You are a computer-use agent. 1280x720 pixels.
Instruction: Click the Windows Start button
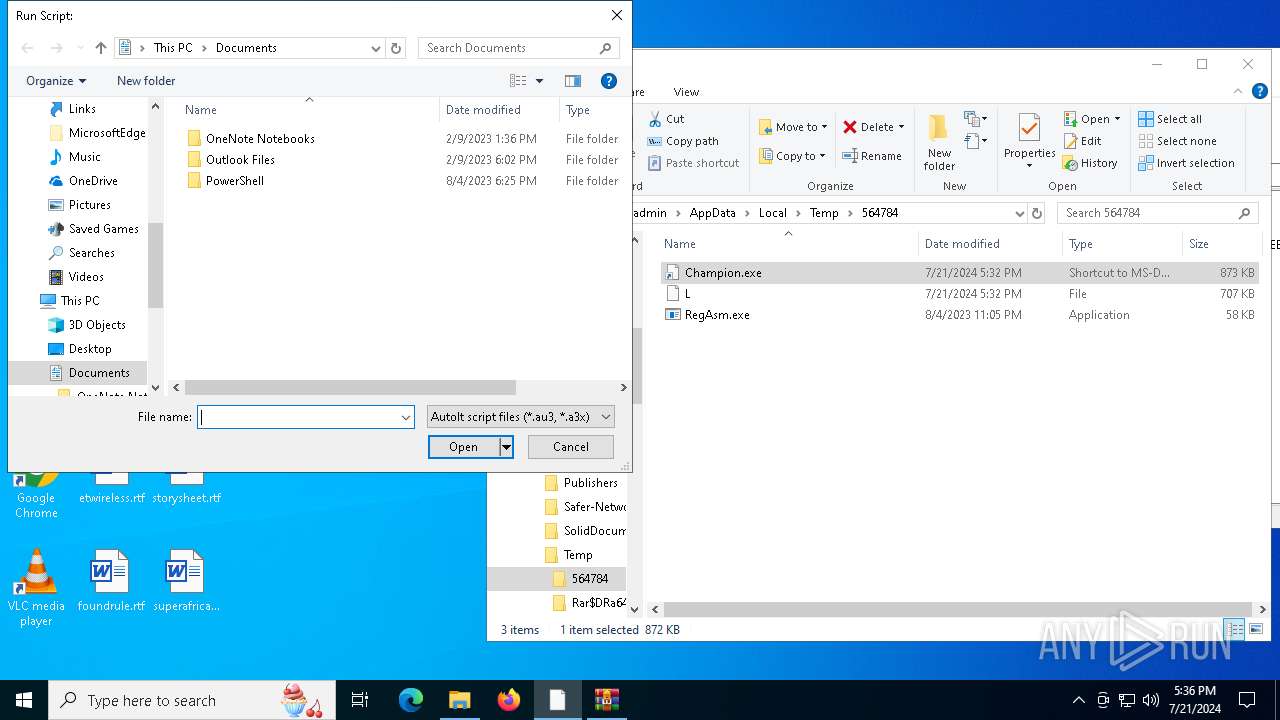[24, 700]
